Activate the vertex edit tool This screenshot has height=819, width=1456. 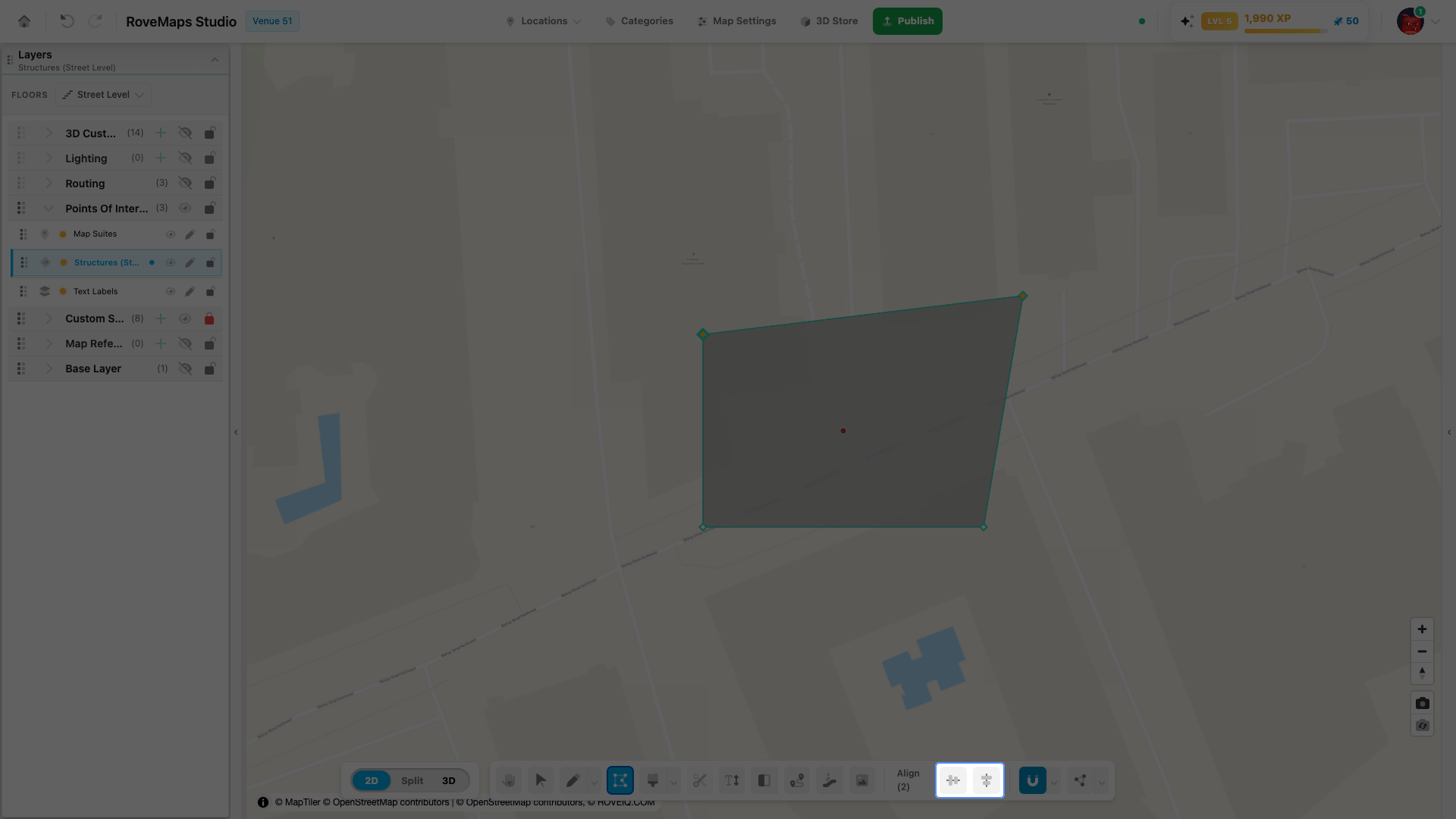620,780
